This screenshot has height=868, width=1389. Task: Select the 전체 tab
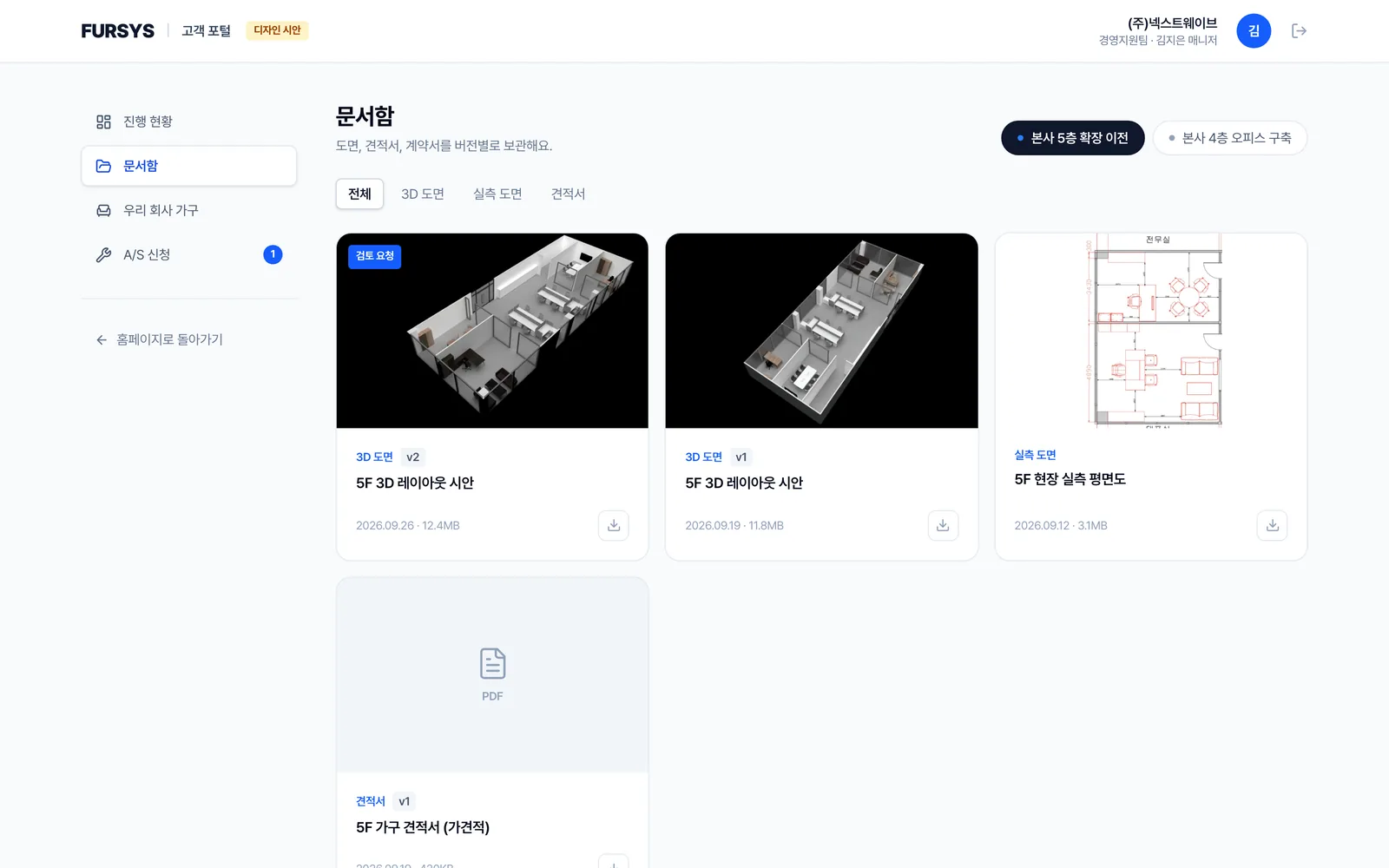359,194
